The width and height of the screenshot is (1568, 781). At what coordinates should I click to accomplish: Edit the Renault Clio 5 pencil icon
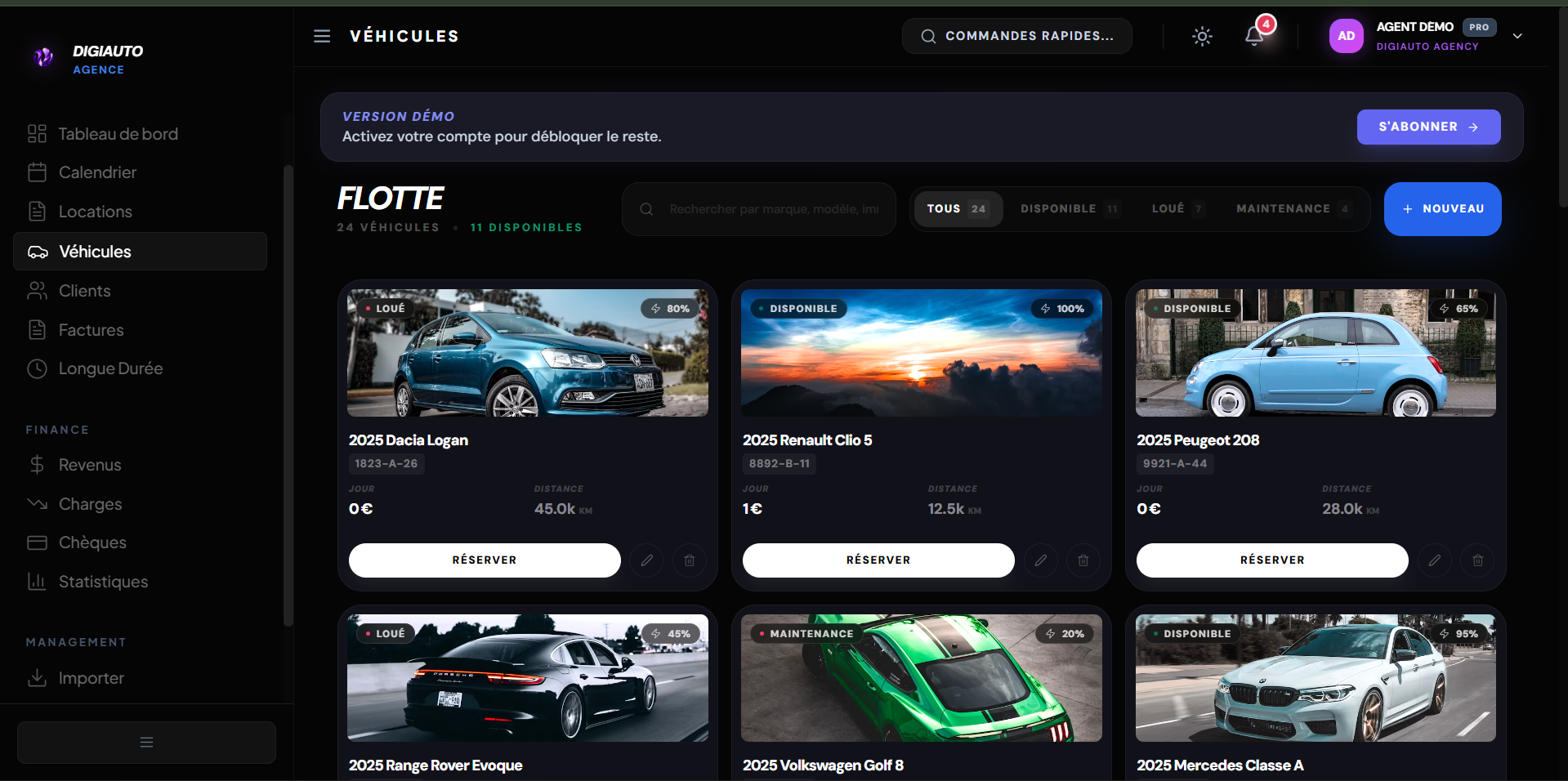1041,560
